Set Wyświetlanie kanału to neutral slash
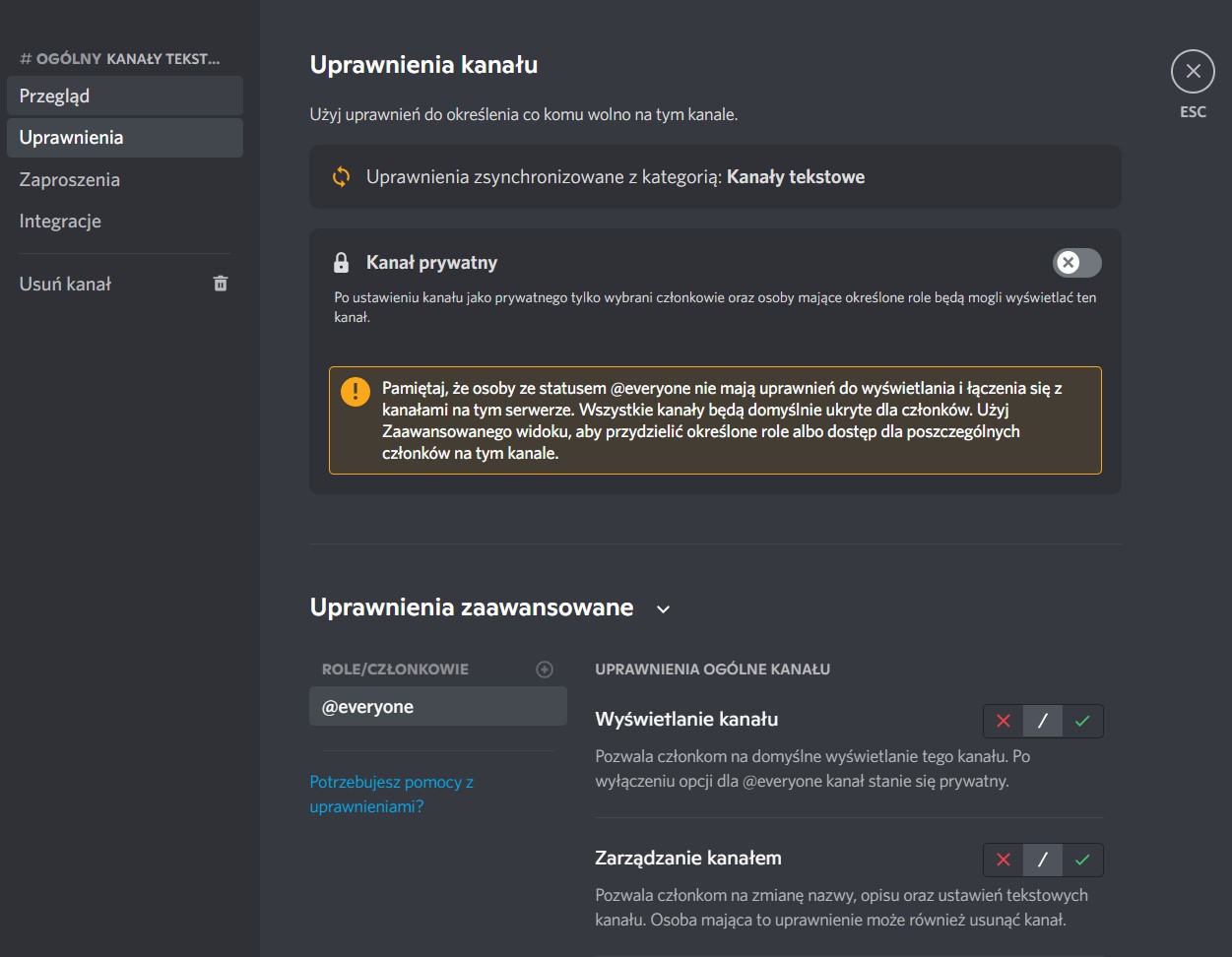This screenshot has width=1232, height=957. click(1043, 721)
